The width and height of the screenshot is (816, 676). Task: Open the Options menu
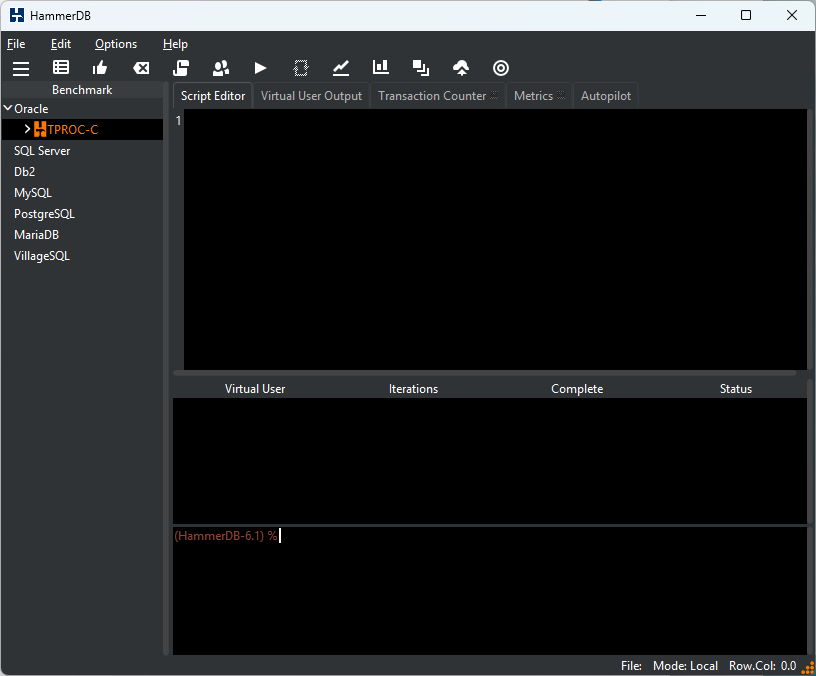(116, 44)
